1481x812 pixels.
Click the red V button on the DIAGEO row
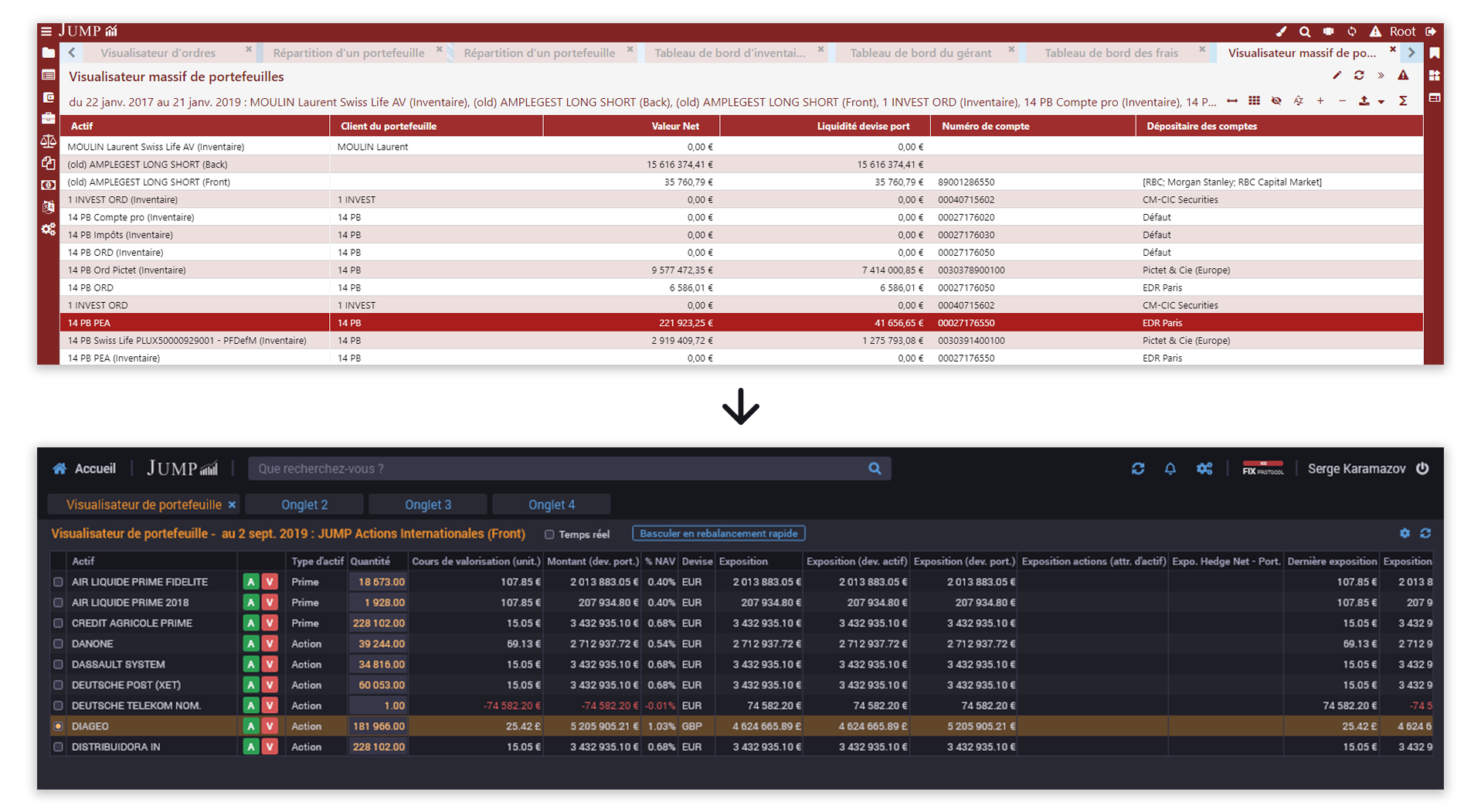pyautogui.click(x=270, y=726)
